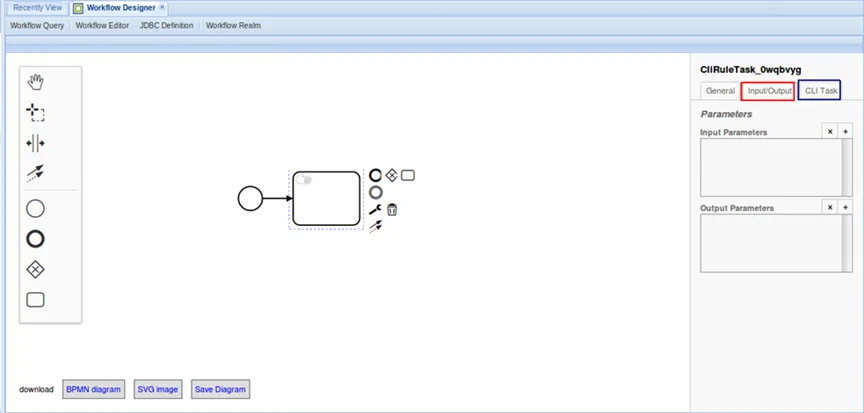The image size is (864, 413).
Task: Open Workflow Query menu
Action: click(x=37, y=25)
